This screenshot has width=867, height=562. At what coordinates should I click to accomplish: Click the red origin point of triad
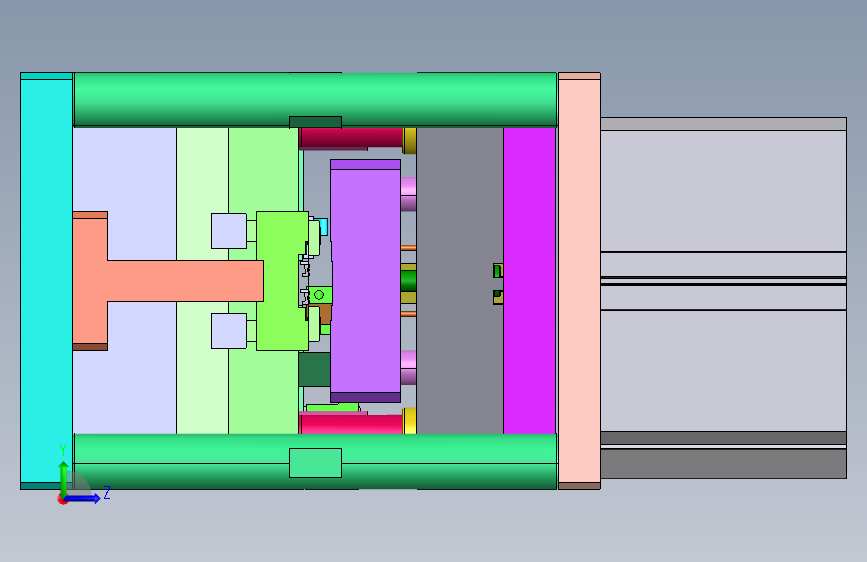click(x=62, y=500)
